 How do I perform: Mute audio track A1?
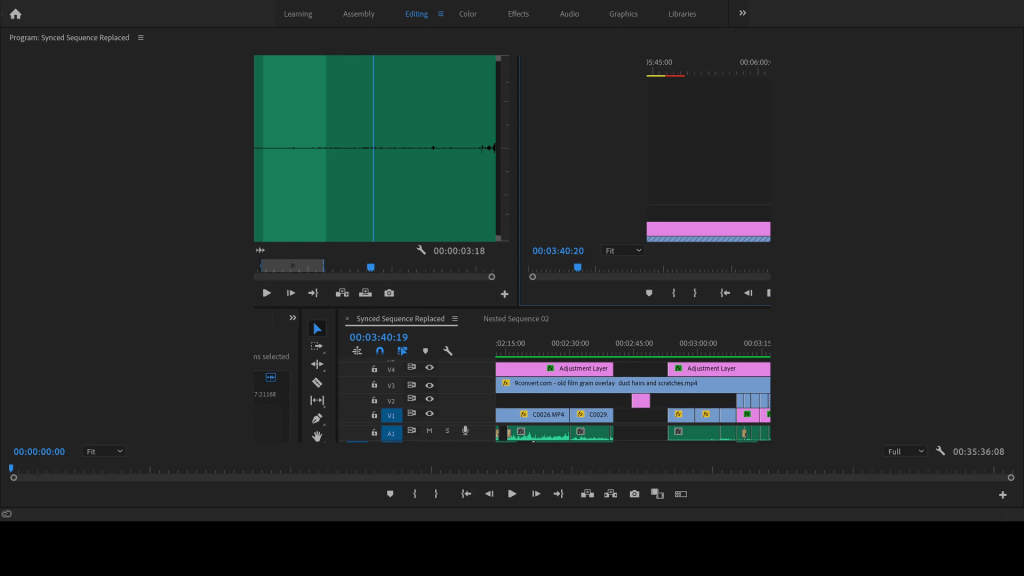pos(429,431)
